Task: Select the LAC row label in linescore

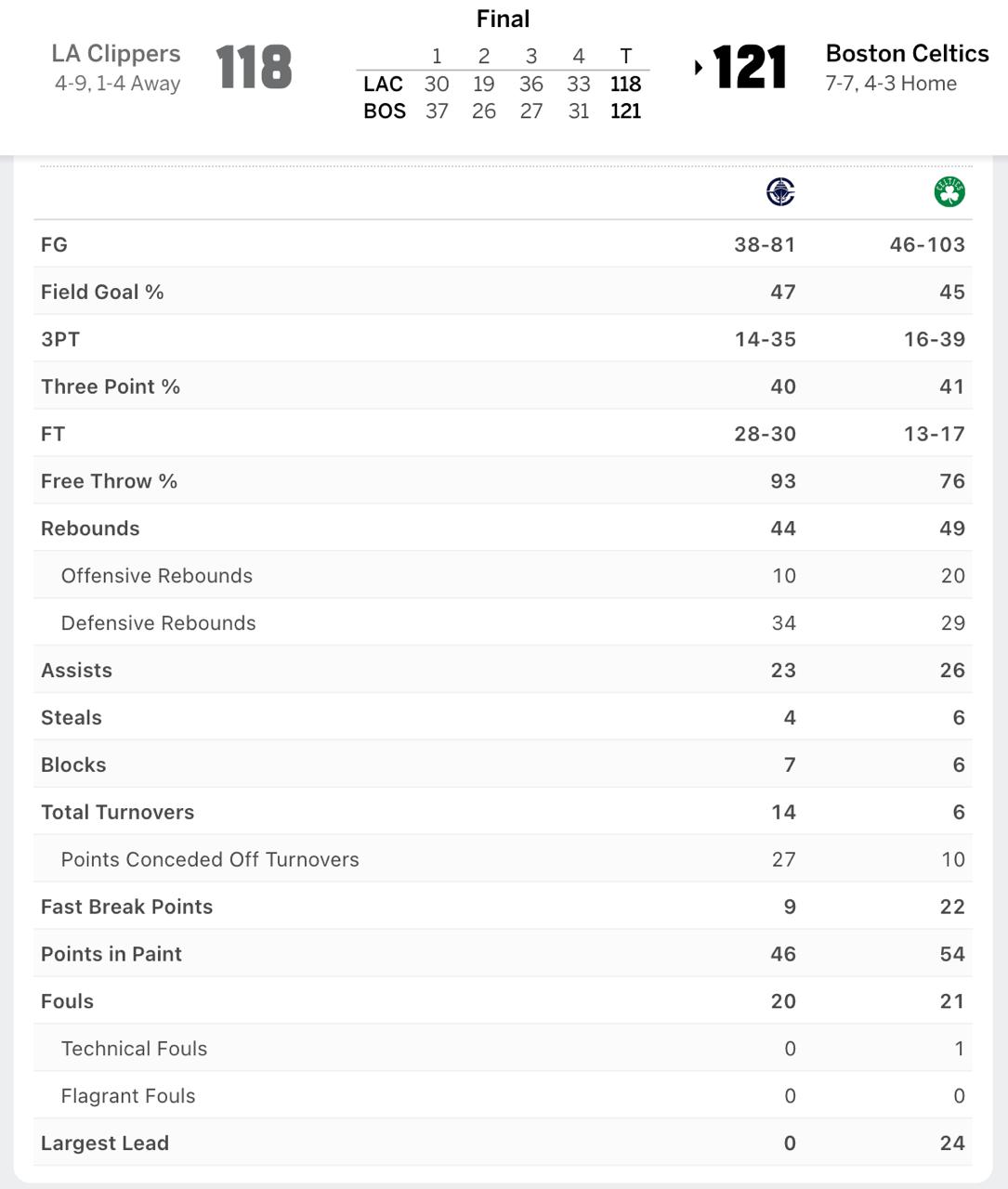Action: (x=383, y=85)
